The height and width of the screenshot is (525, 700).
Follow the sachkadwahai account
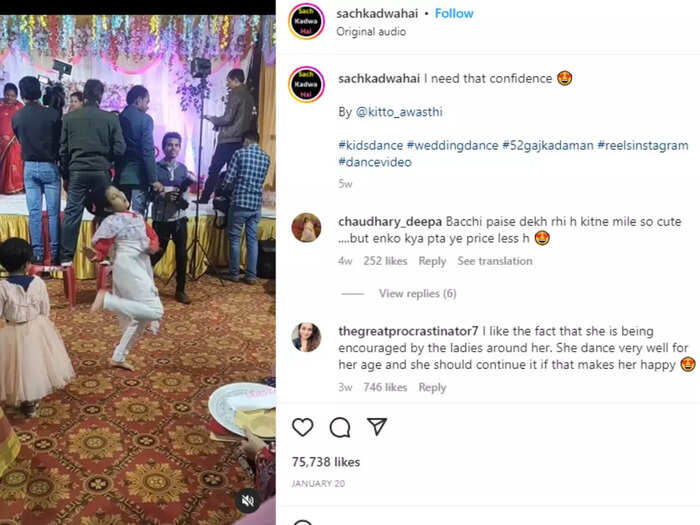pos(454,13)
